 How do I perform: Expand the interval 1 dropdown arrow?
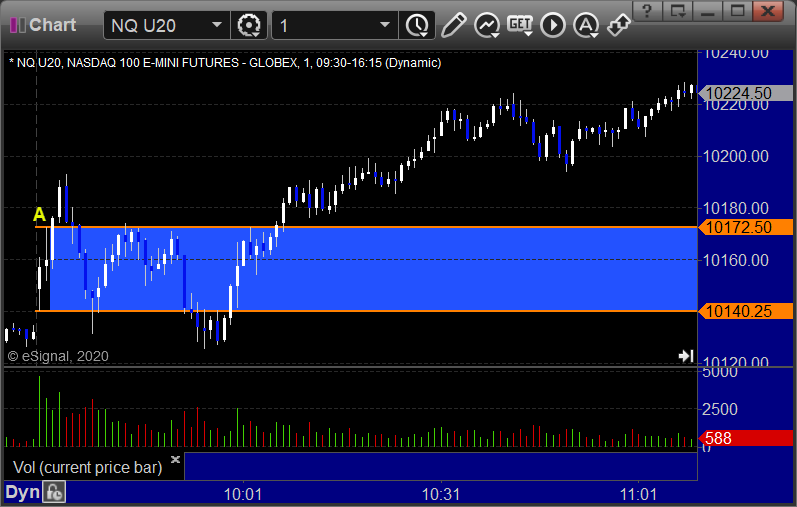point(385,24)
